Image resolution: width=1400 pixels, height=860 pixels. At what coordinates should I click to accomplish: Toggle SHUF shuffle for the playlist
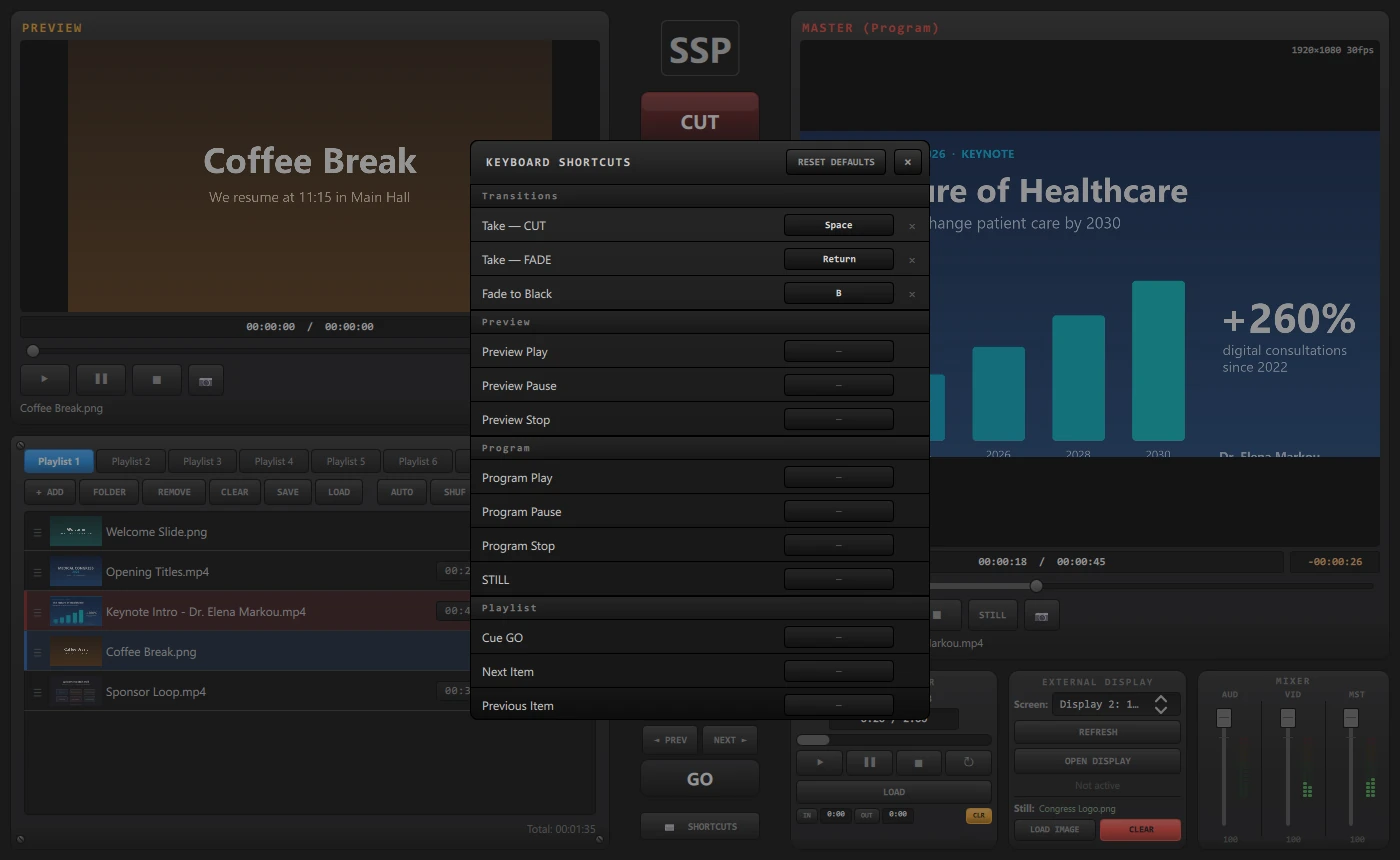click(452, 492)
